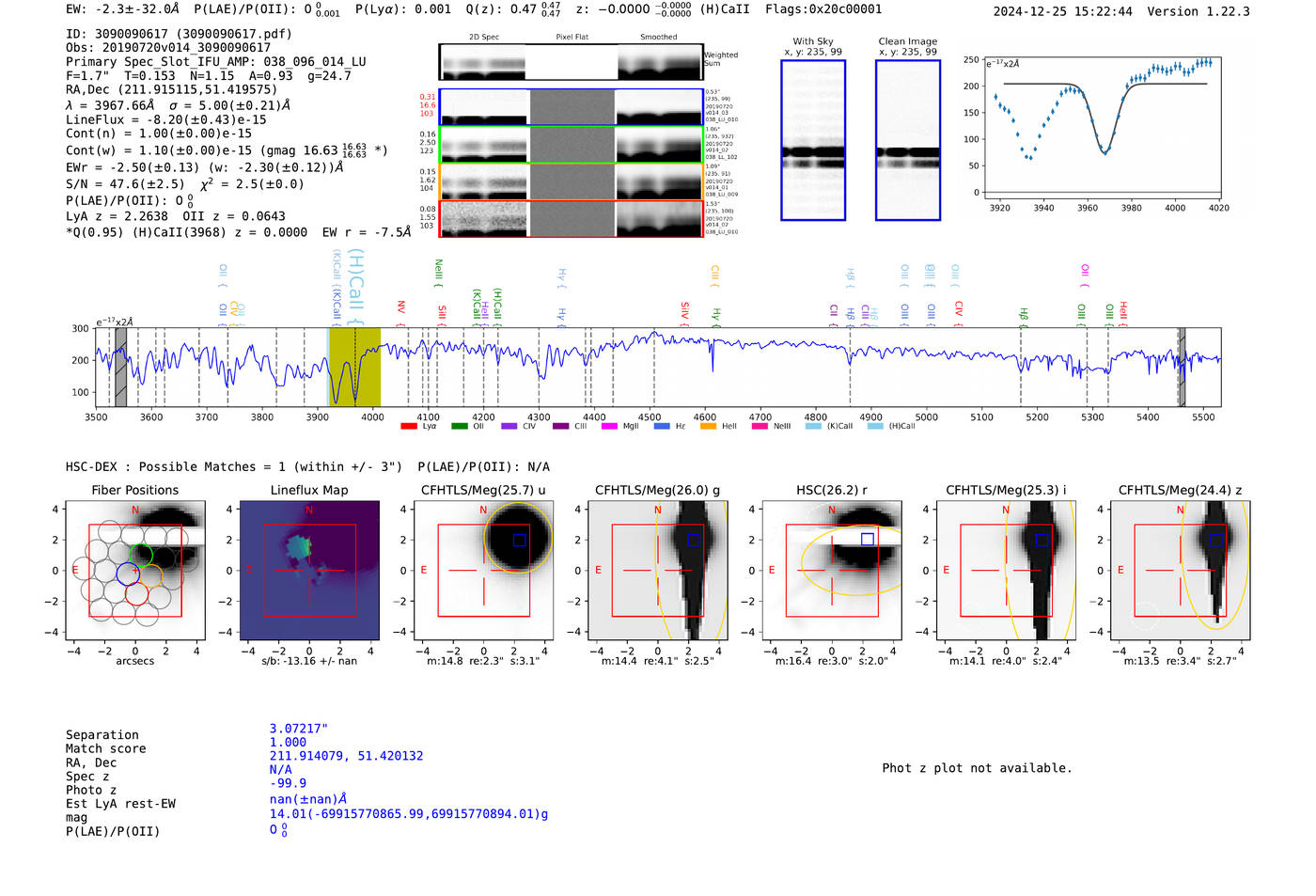Open the CFHTLS/Meg(25.3) i band cutout
The width and height of the screenshot is (1316, 896).
pyautogui.click(x=1006, y=570)
